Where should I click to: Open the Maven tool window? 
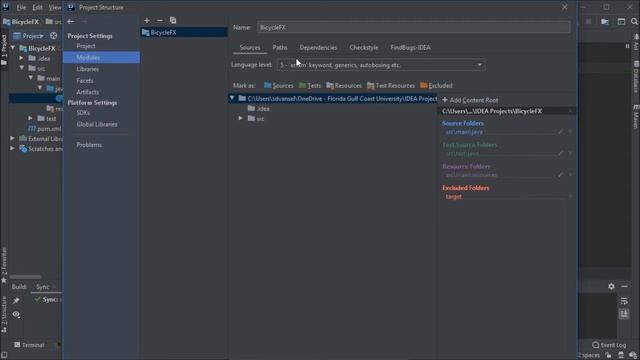coord(636,117)
